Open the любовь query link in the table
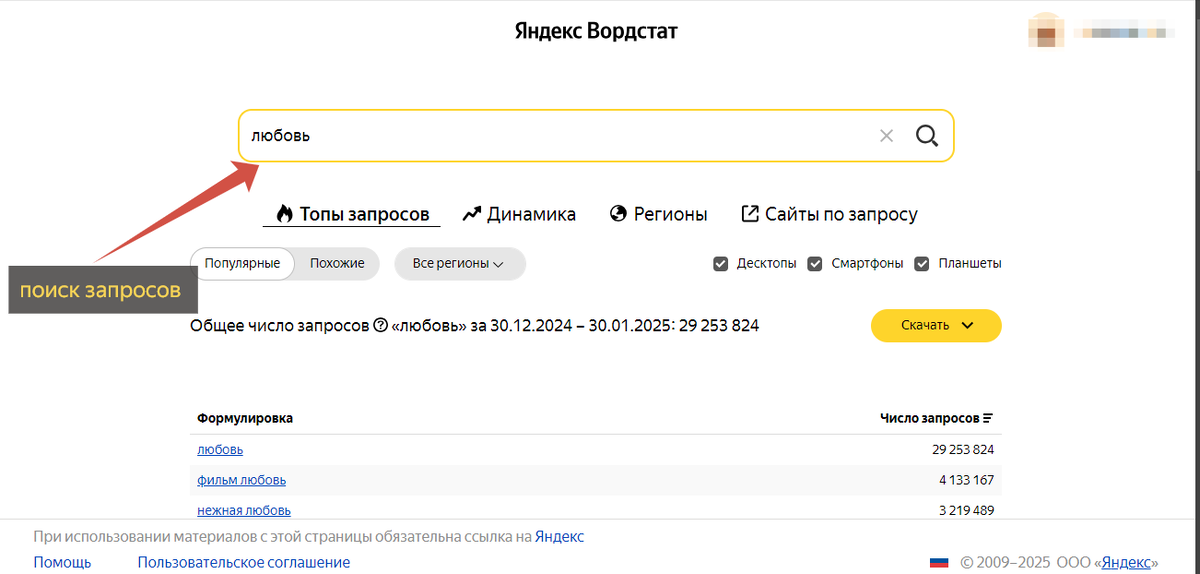 (x=220, y=450)
